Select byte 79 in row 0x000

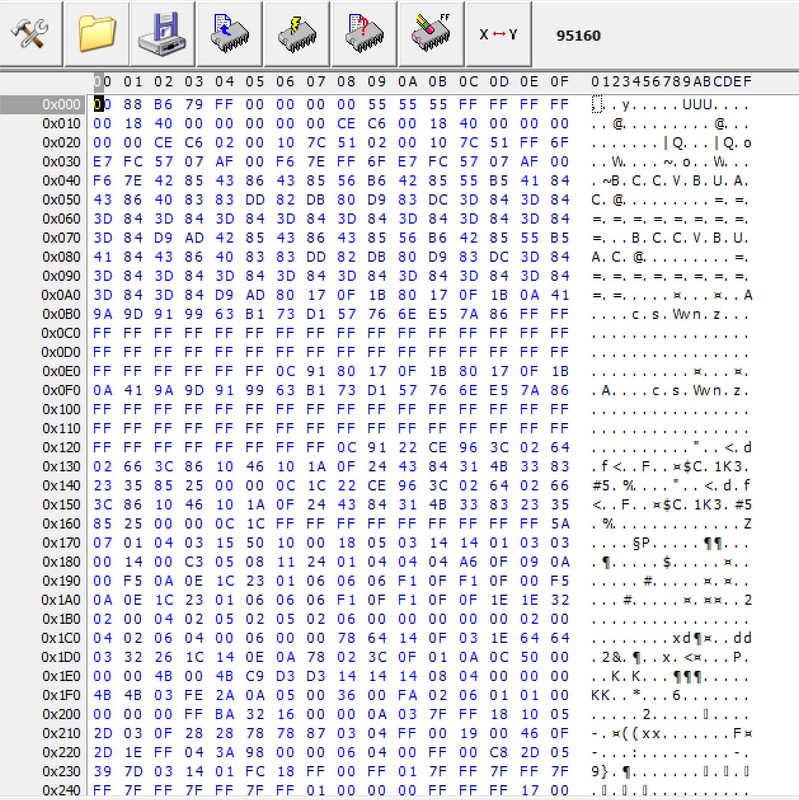(x=194, y=105)
